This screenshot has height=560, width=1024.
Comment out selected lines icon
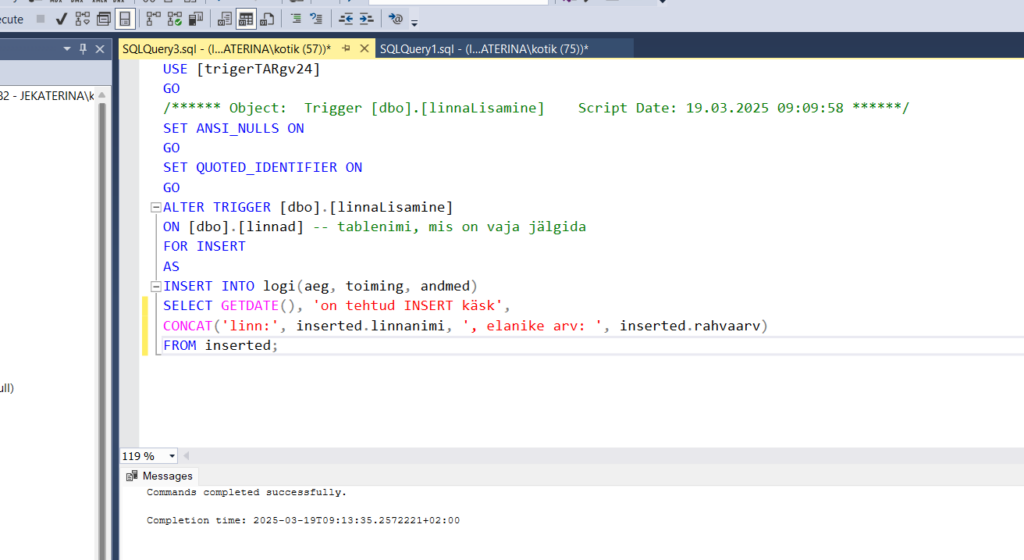point(296,19)
